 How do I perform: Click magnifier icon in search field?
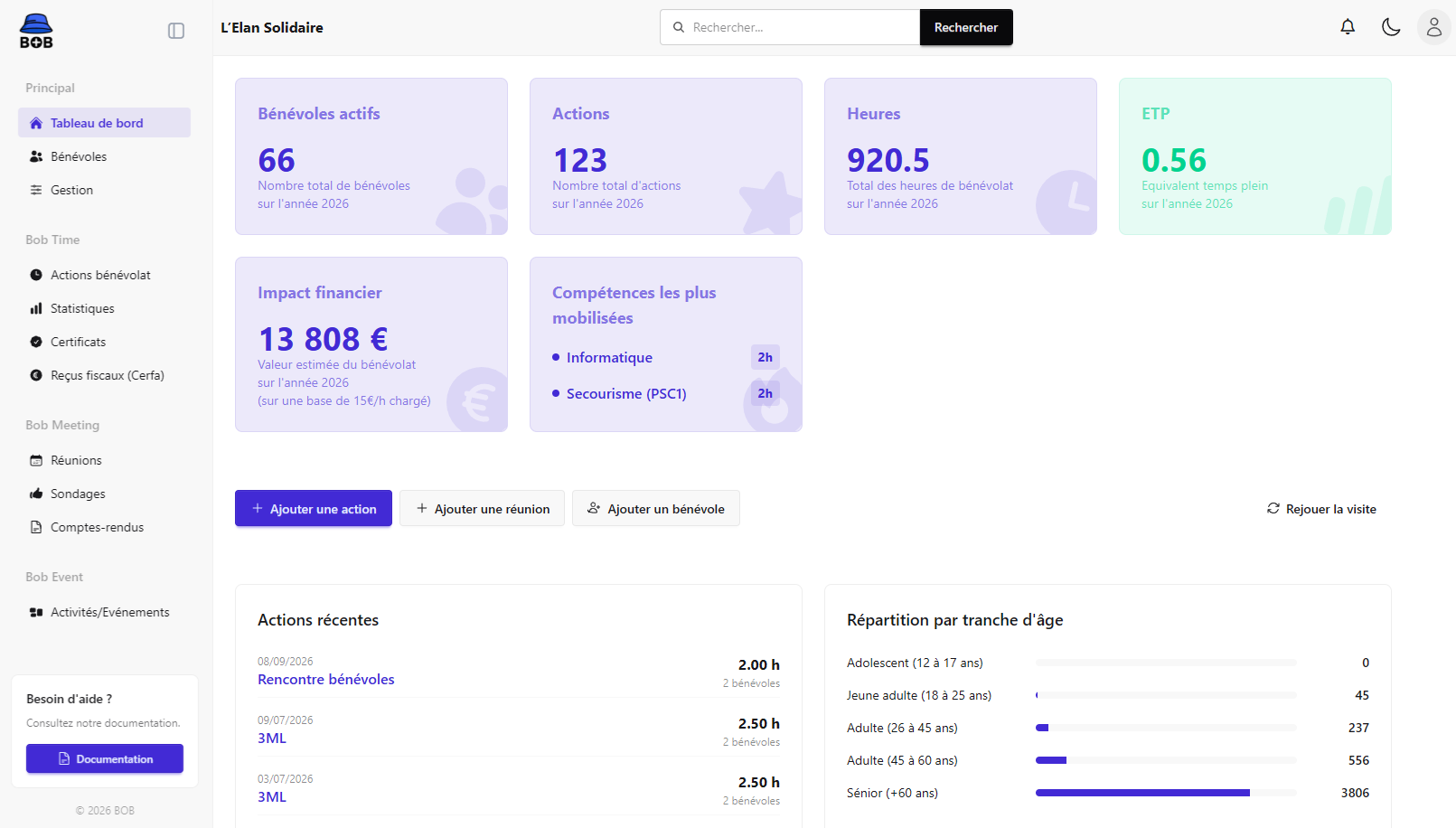point(679,27)
